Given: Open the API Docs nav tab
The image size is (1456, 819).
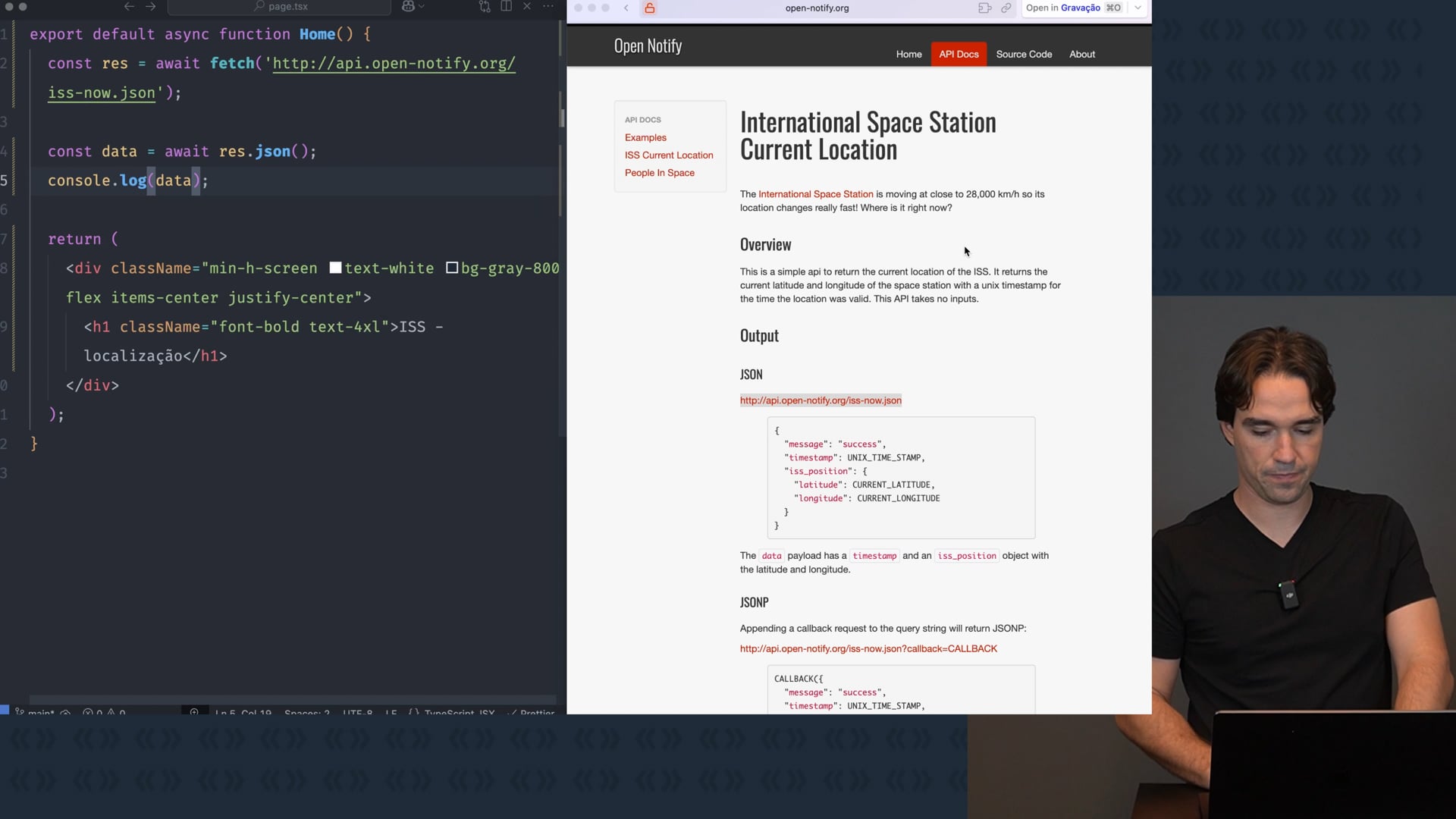Looking at the screenshot, I should (x=959, y=55).
